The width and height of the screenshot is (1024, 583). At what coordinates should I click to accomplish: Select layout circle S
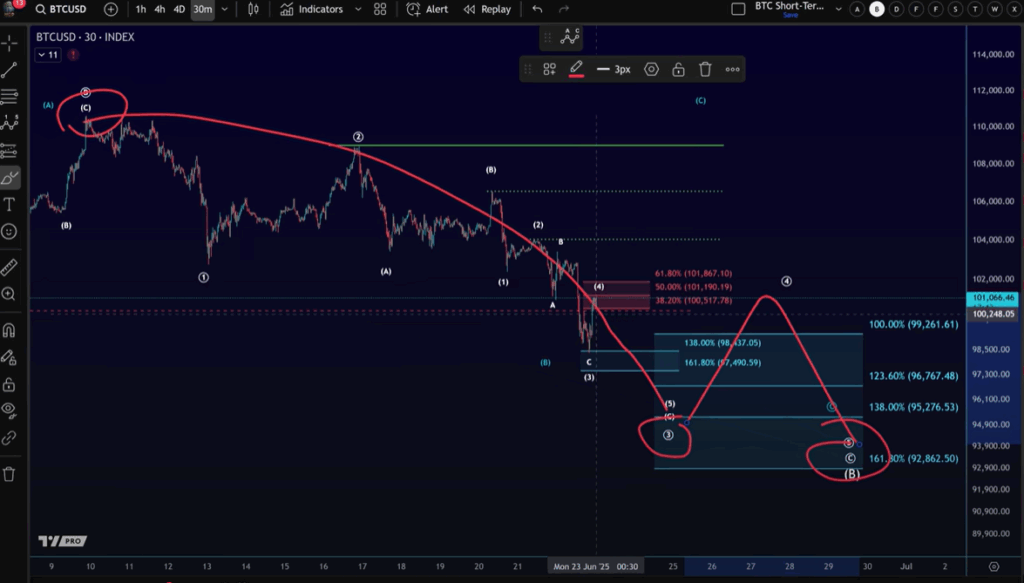coord(956,9)
